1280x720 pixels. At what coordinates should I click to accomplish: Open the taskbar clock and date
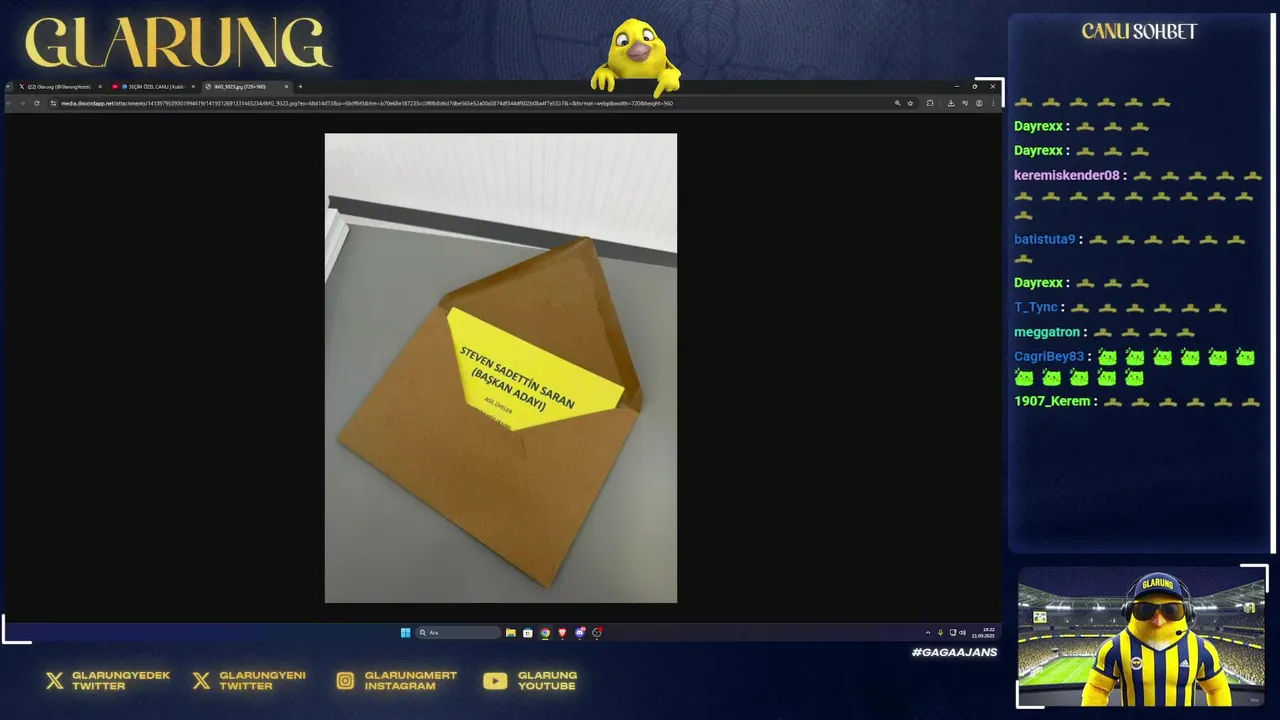tap(983, 632)
